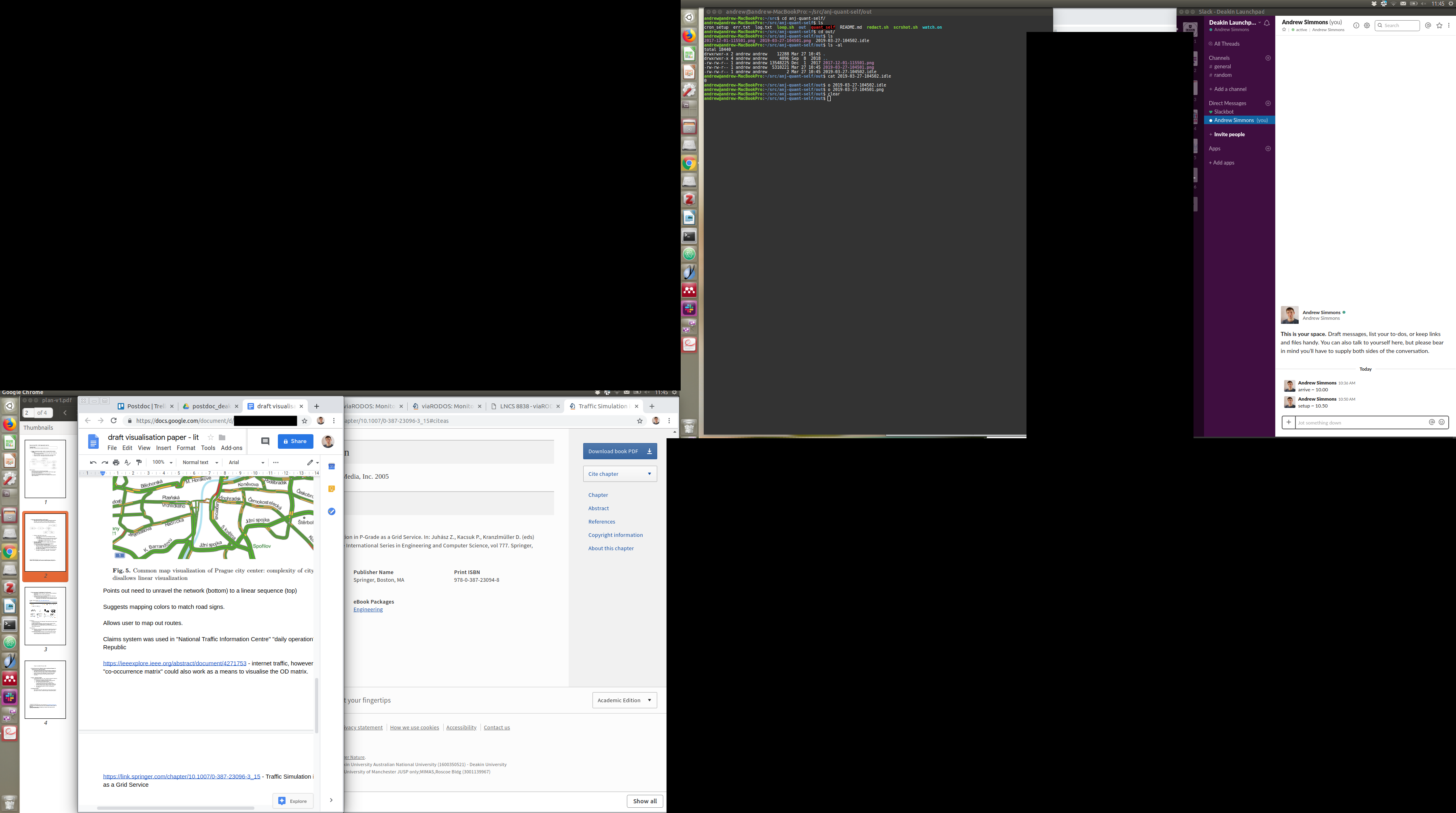Open the ieeexplore abstract document link
The width and height of the screenshot is (1456, 813).
[175, 663]
